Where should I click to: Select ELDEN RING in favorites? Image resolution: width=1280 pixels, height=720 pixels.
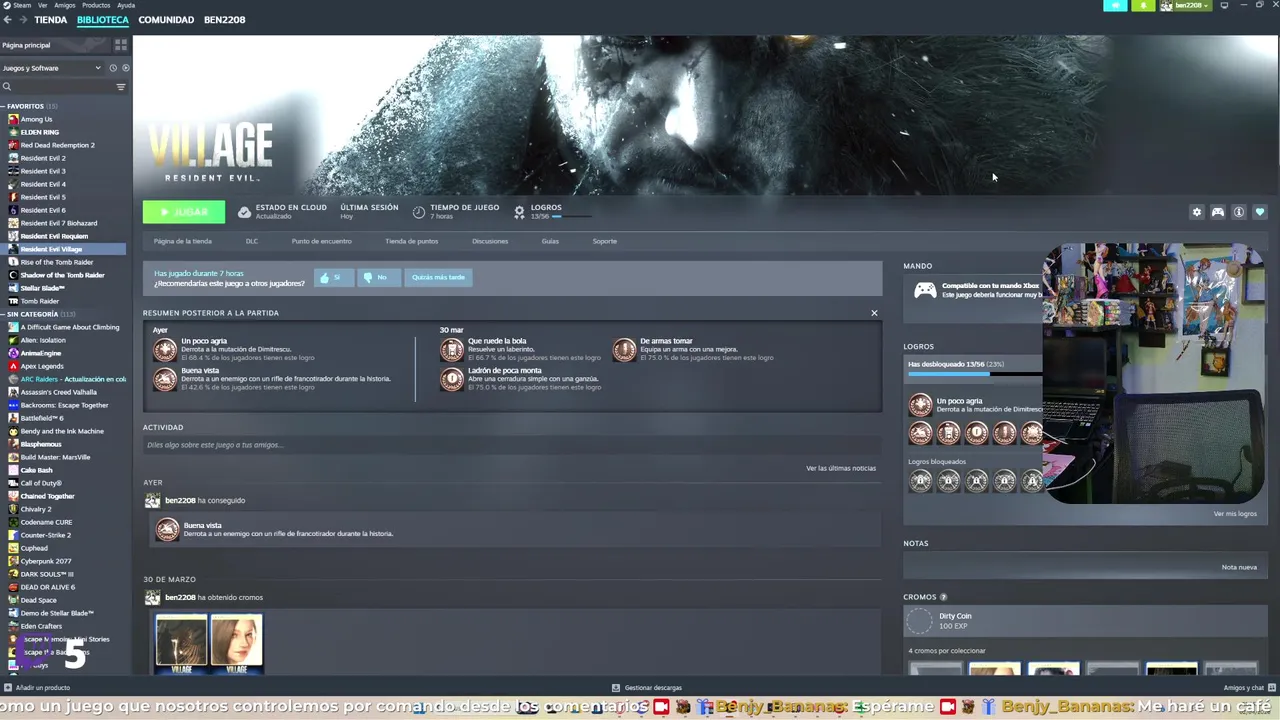[40, 132]
